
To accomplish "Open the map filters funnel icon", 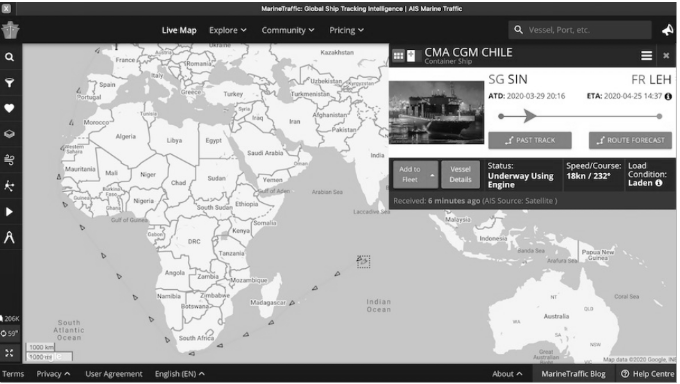I will tap(9, 82).
